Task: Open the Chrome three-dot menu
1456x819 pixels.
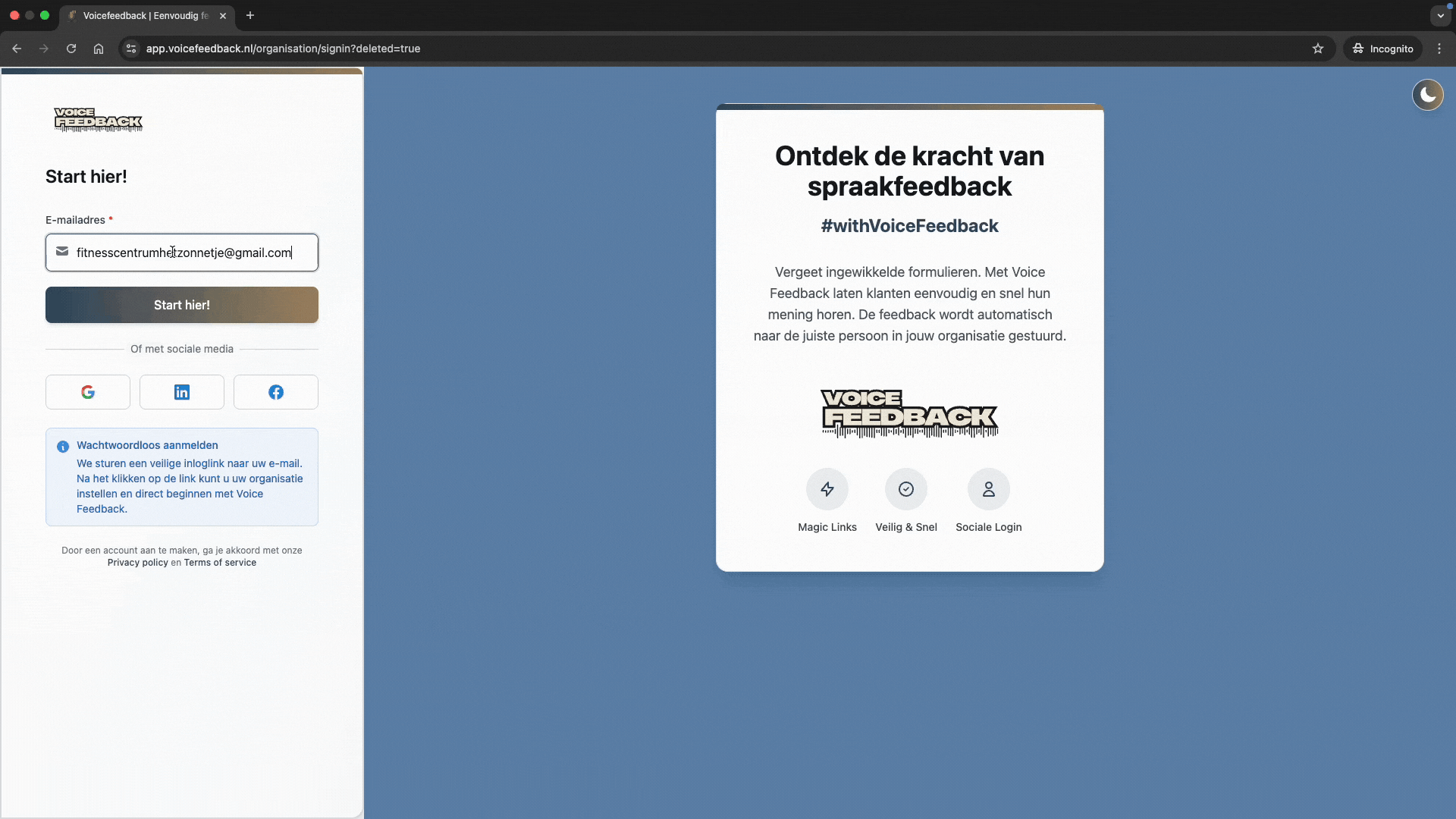Action: click(x=1439, y=49)
